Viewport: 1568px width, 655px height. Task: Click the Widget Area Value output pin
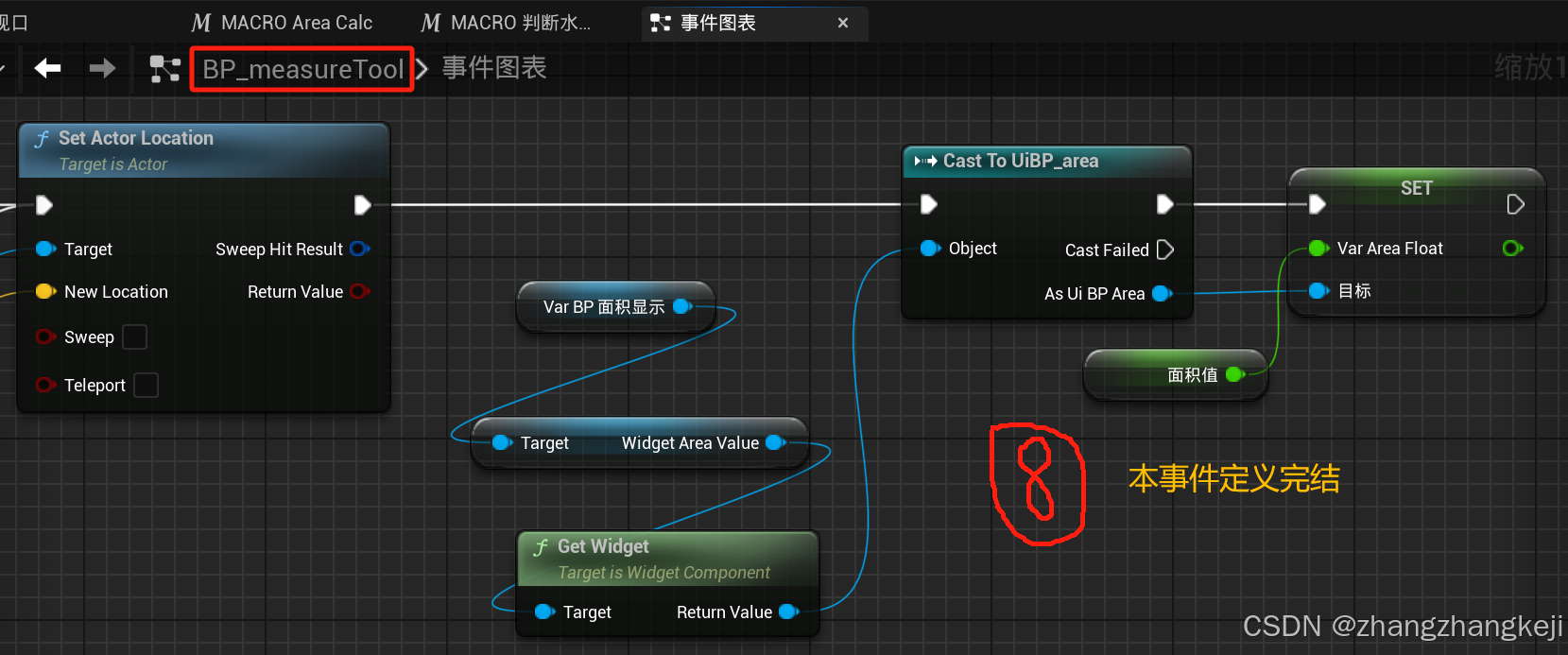click(x=776, y=443)
